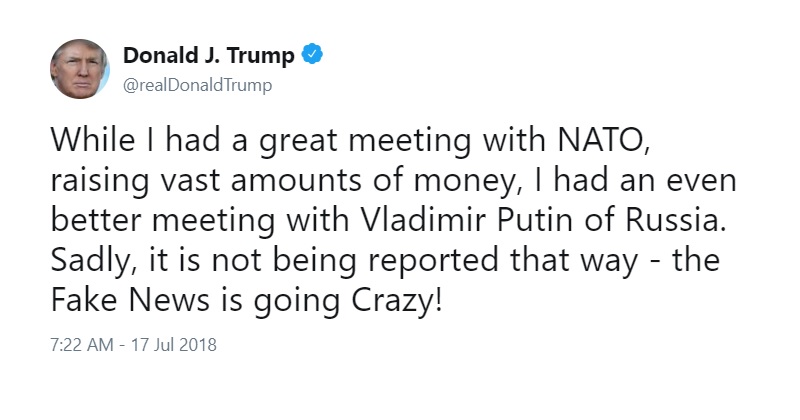The image size is (800, 420).
Task: Click the words 'Fake News' in tweet
Action: (130, 300)
